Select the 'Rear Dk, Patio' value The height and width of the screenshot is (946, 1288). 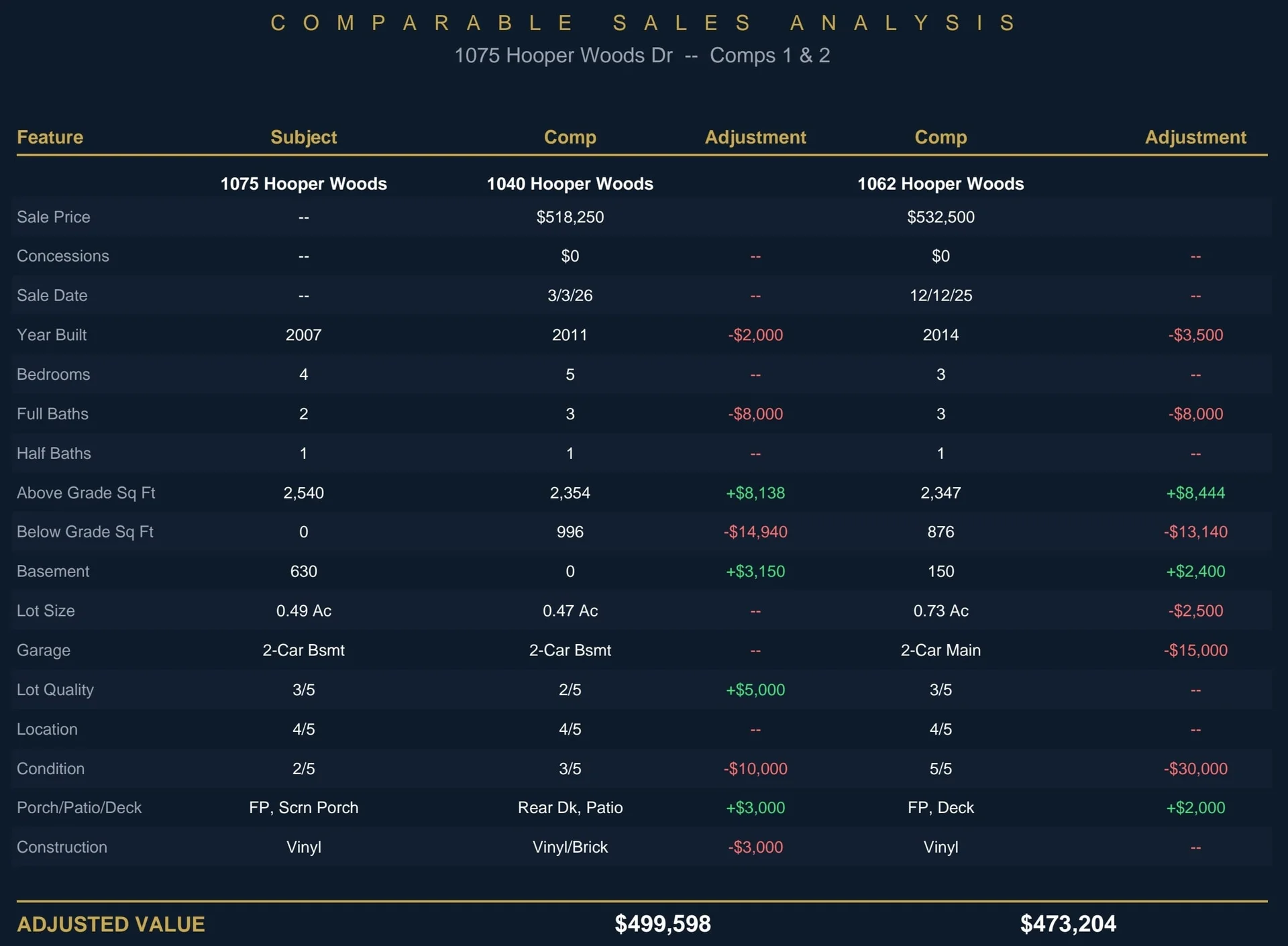click(x=570, y=808)
